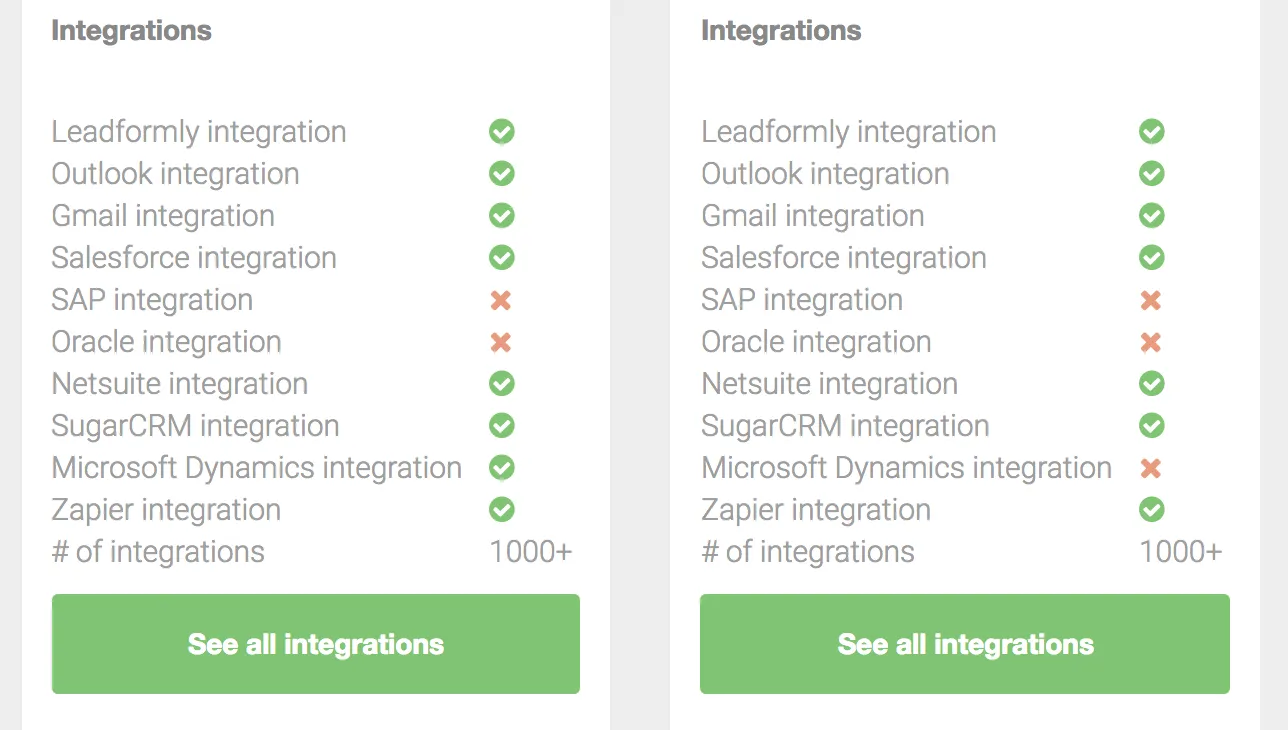Click left card Outlook integration green check
Viewport: 1288px width, 730px height.
[x=501, y=173]
